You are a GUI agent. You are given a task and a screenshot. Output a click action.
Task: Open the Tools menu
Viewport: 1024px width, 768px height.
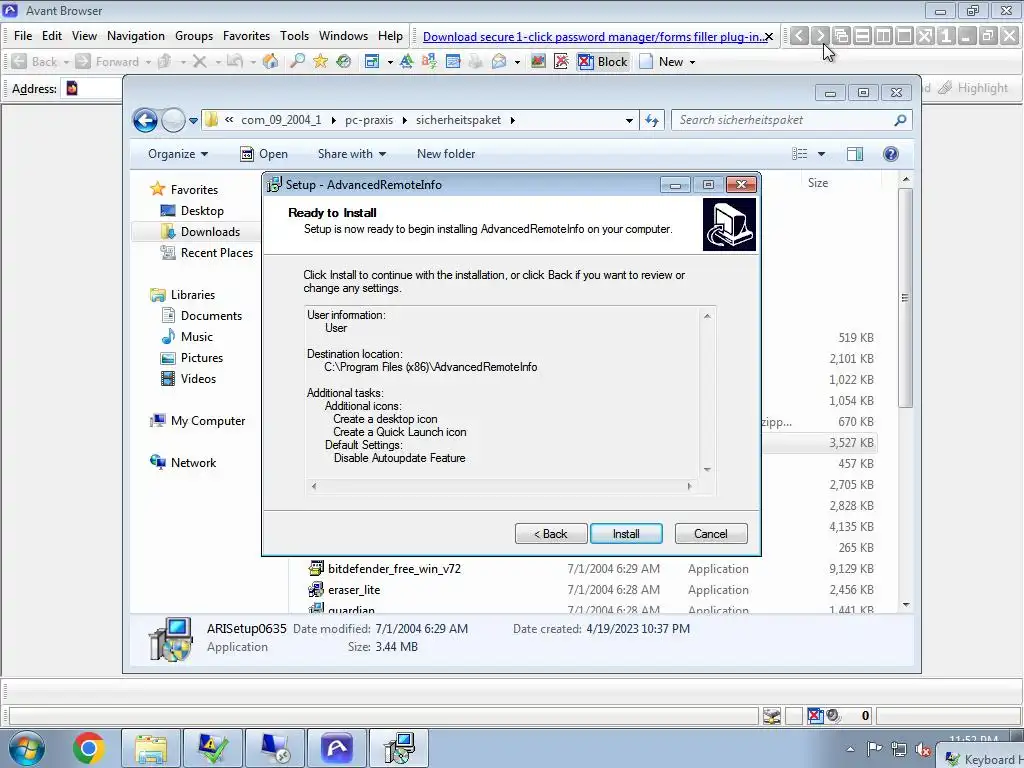295,36
